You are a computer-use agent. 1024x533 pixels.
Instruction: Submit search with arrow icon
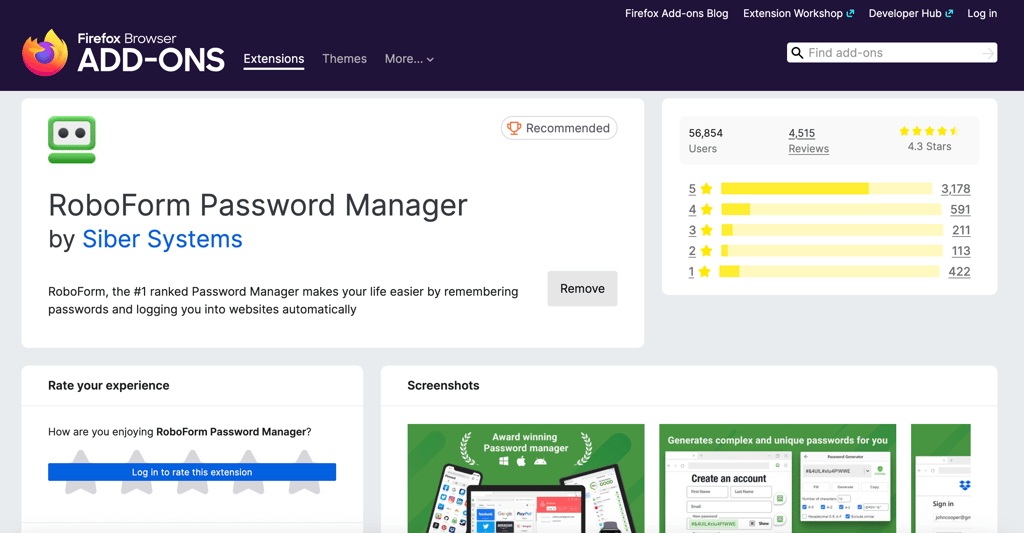tap(988, 53)
